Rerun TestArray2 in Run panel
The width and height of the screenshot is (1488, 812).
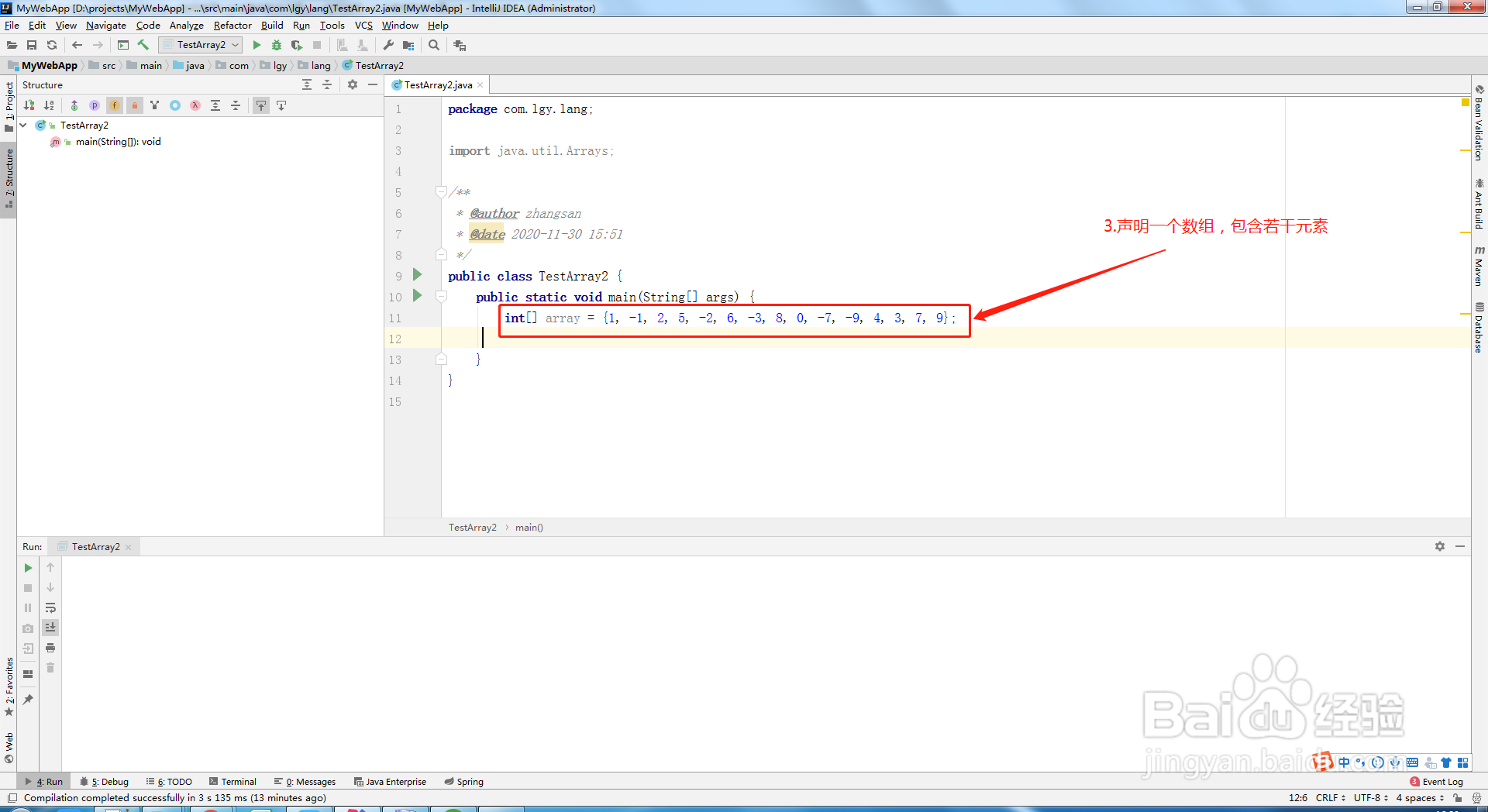[28, 568]
